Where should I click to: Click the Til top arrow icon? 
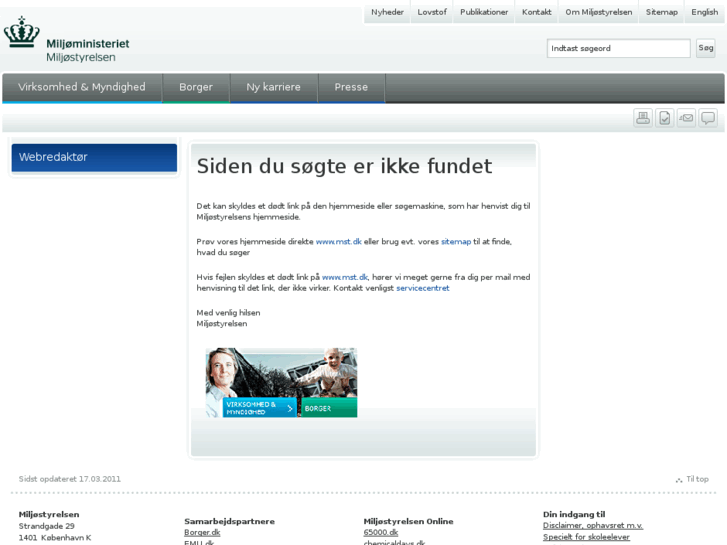pyautogui.click(x=679, y=480)
